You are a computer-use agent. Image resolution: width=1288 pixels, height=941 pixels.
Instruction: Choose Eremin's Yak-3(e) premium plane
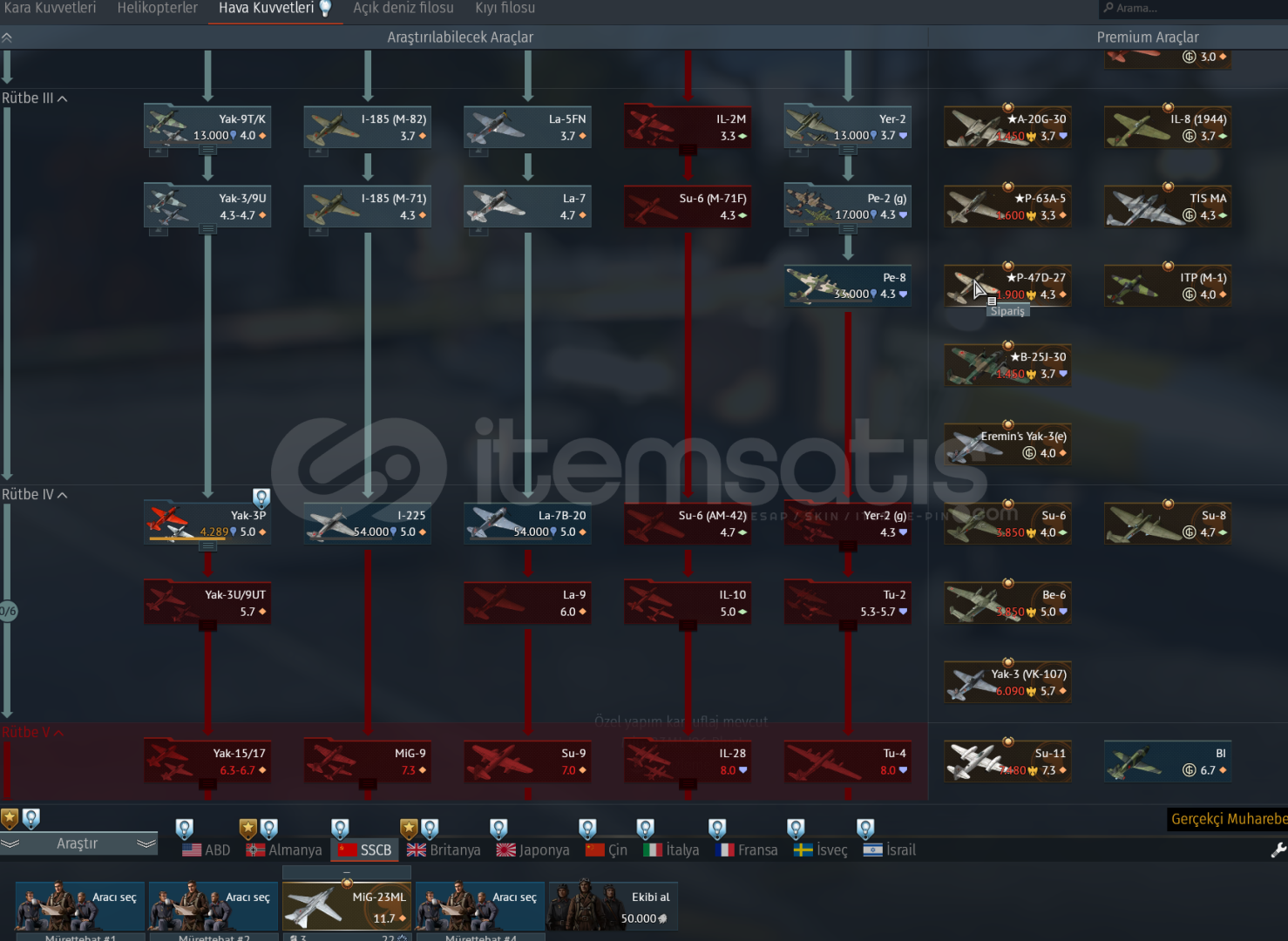coord(1008,443)
